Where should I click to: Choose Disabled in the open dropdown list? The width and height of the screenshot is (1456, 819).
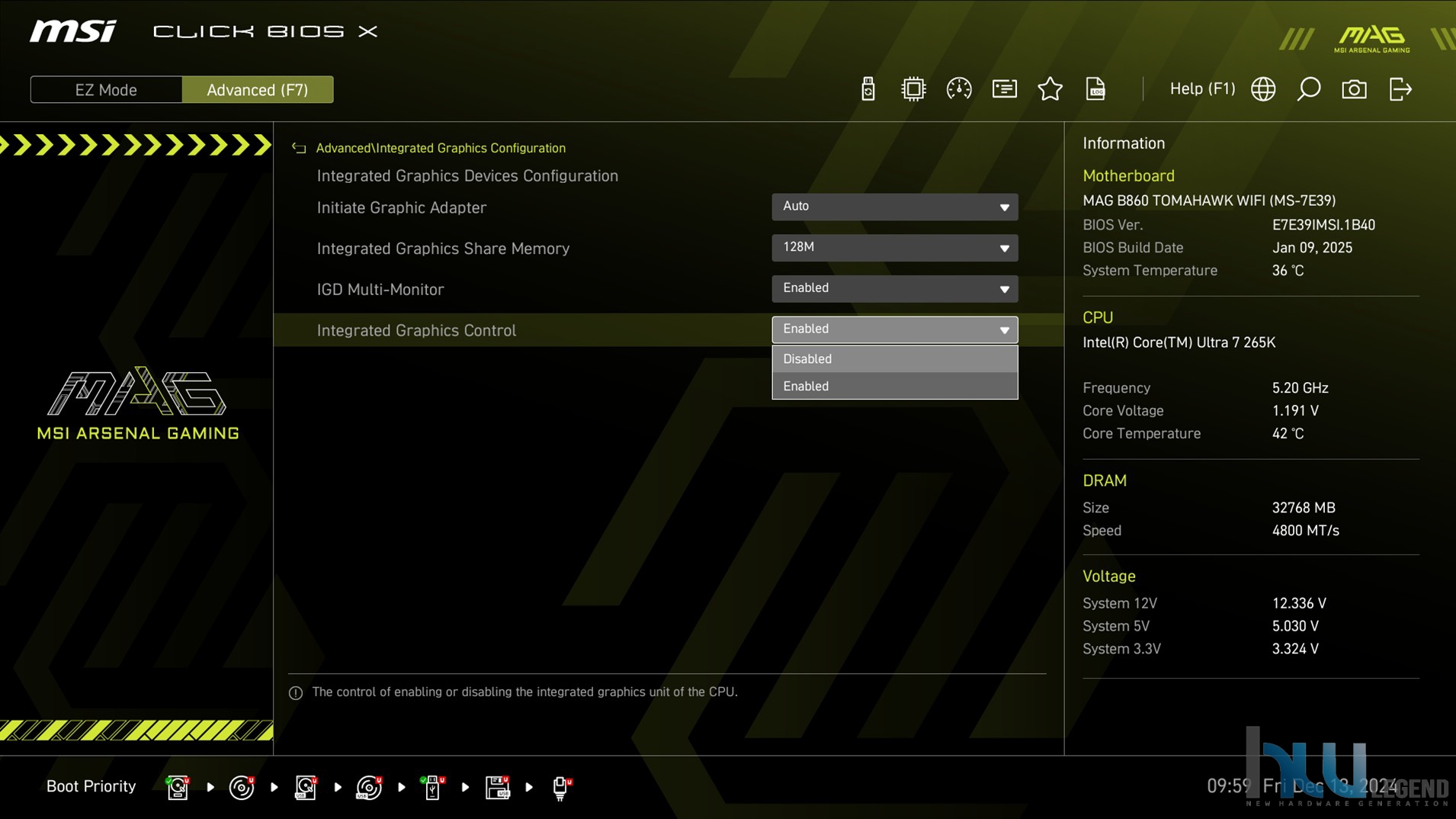[894, 358]
